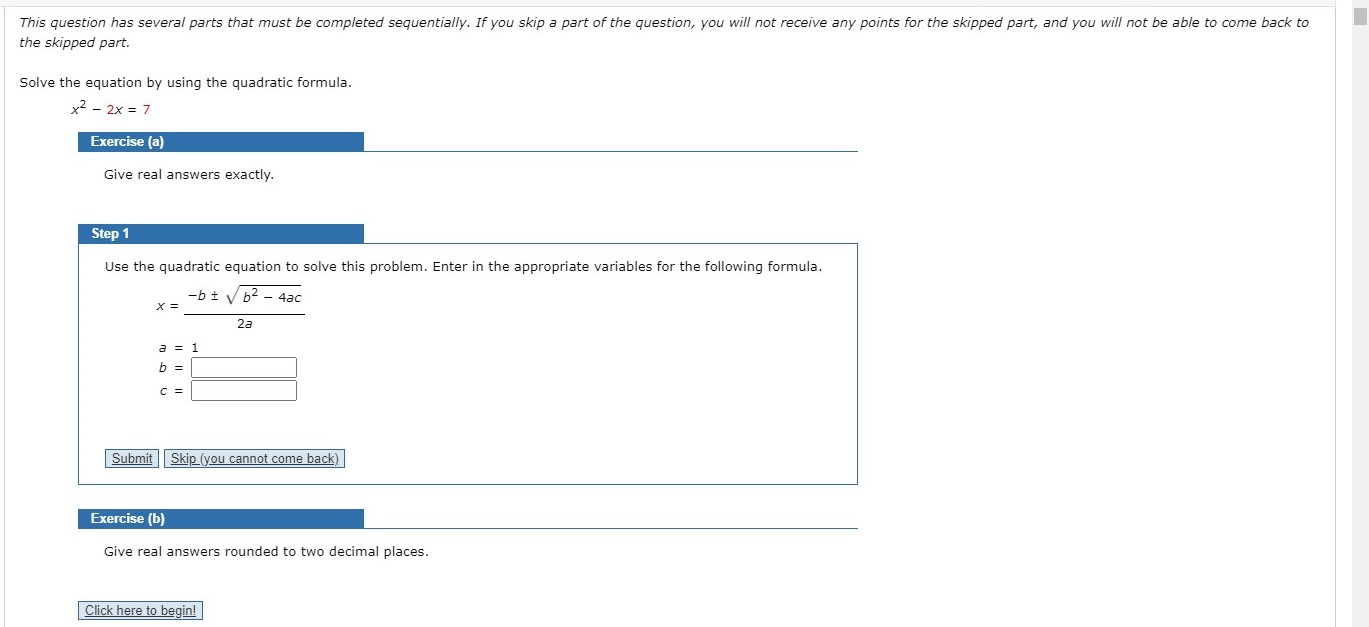Click the scrollbar thumb on the right edge

[1361, 15]
